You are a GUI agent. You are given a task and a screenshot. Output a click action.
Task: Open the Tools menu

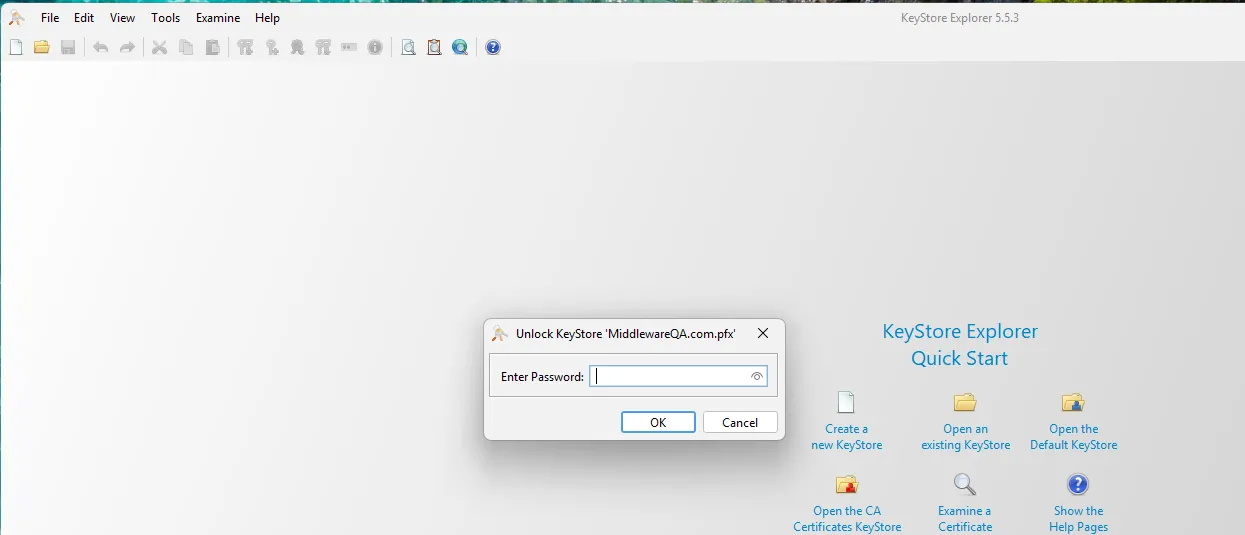click(166, 18)
